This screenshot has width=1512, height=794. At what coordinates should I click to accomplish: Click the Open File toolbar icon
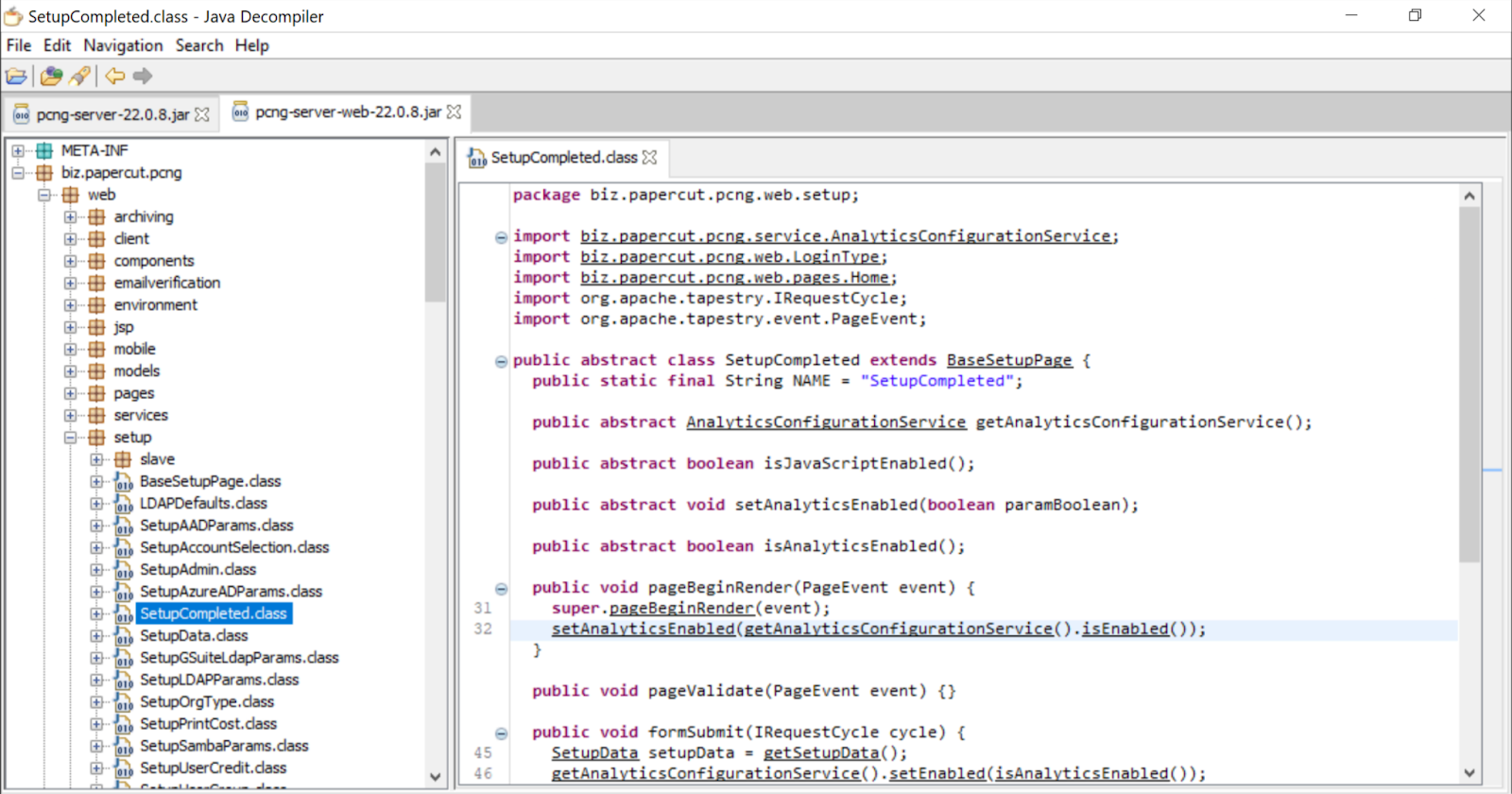tap(16, 77)
